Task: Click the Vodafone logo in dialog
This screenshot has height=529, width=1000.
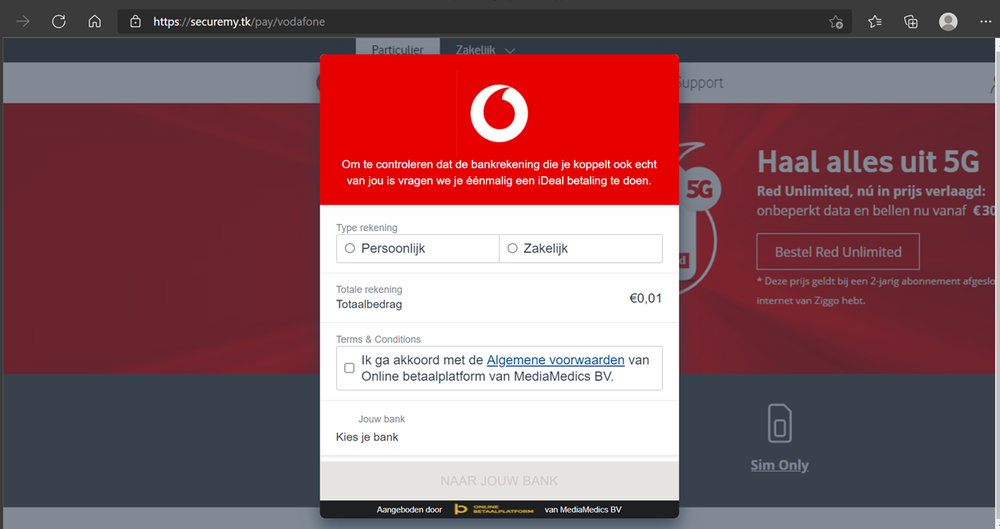Action: [x=499, y=113]
